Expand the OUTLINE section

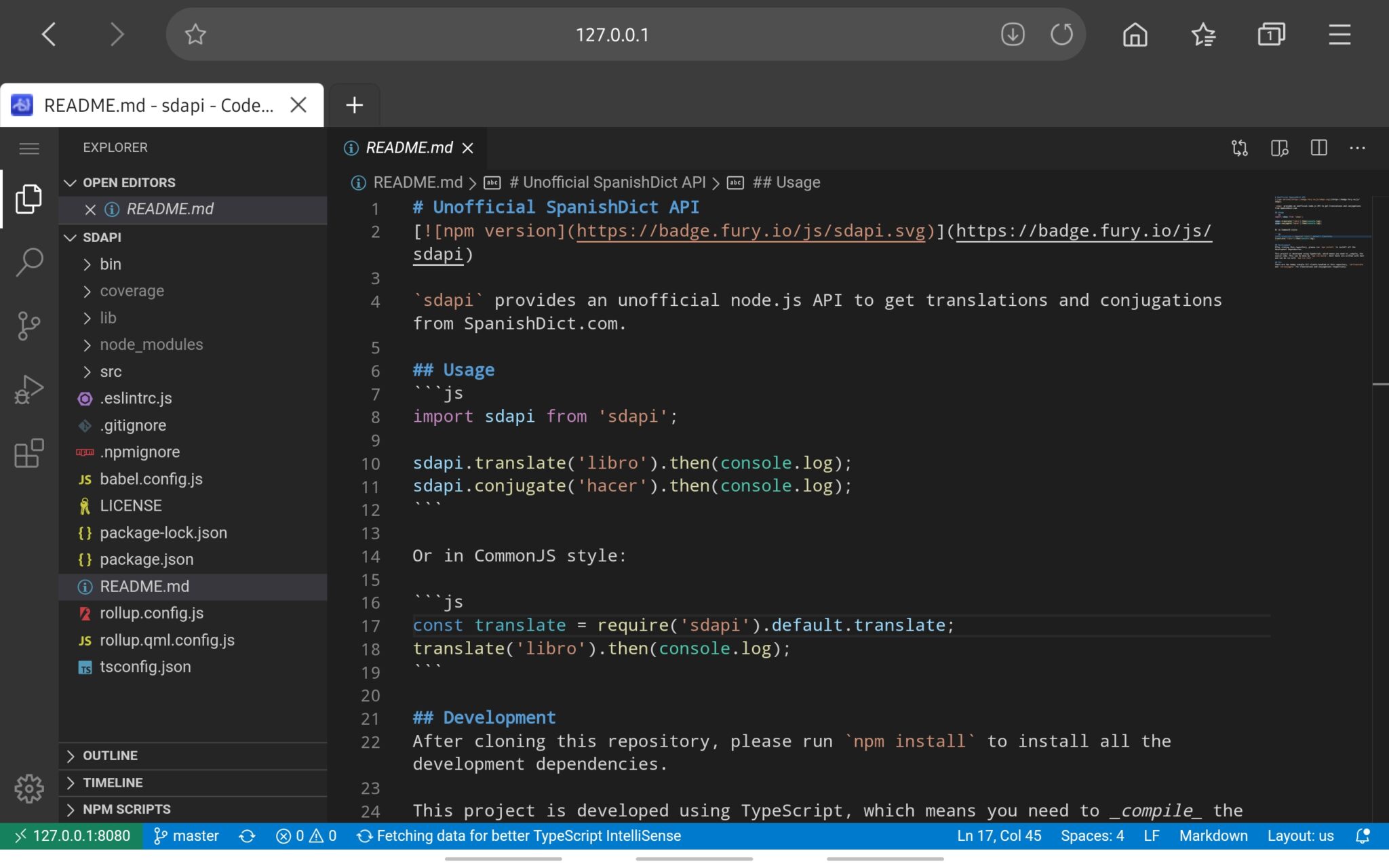110,755
